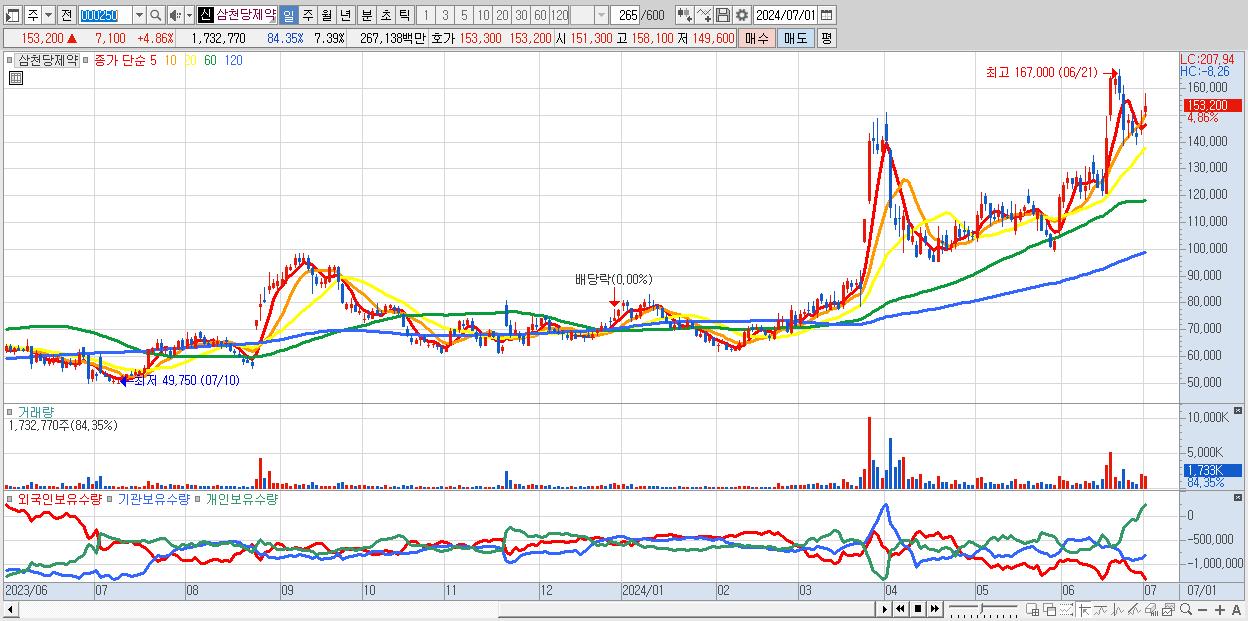The width and height of the screenshot is (1248, 621).
Task: Open the 주 stock-type dropdown arrow
Action: (48, 15)
